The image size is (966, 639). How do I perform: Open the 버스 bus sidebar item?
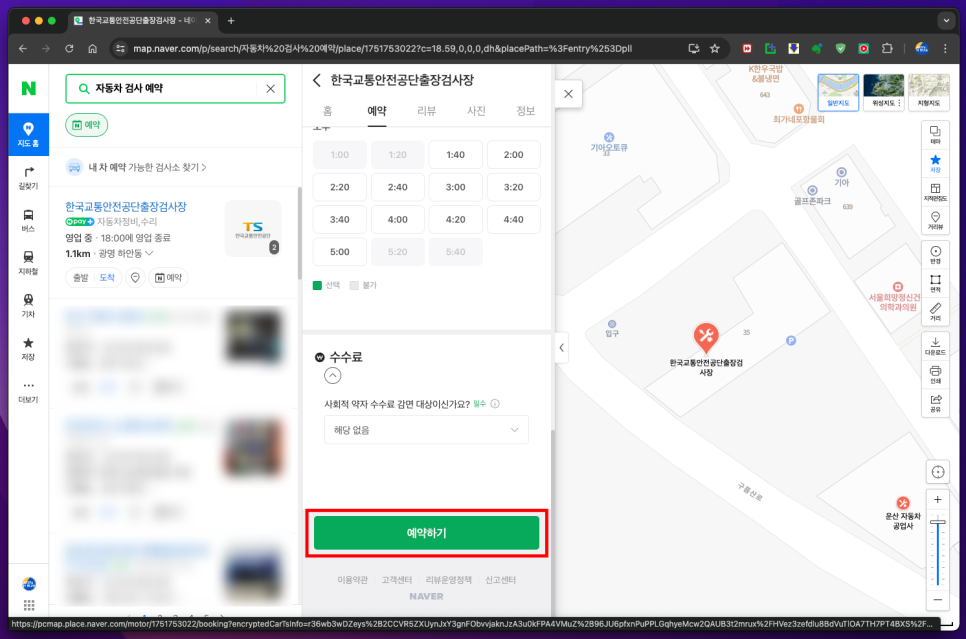tap(28, 220)
